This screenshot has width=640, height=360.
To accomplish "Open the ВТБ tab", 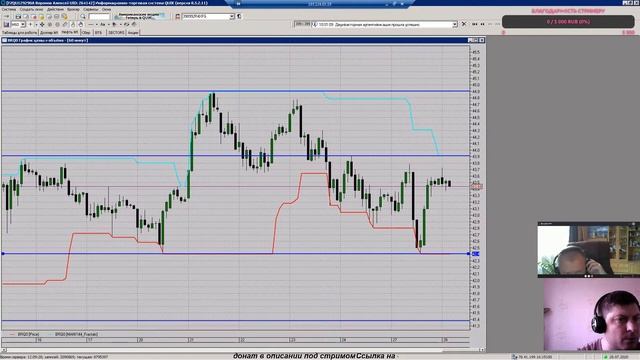I will click(x=98, y=32).
